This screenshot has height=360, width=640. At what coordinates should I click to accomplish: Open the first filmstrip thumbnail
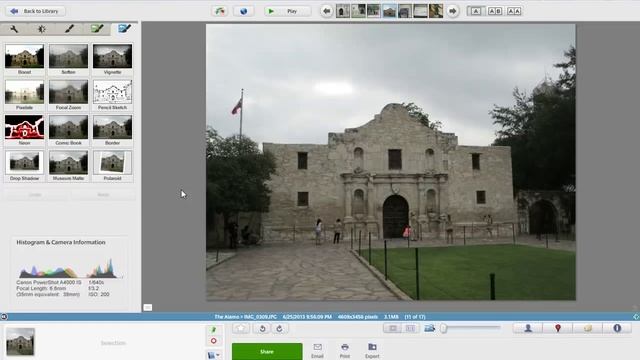pyautogui.click(x=343, y=11)
